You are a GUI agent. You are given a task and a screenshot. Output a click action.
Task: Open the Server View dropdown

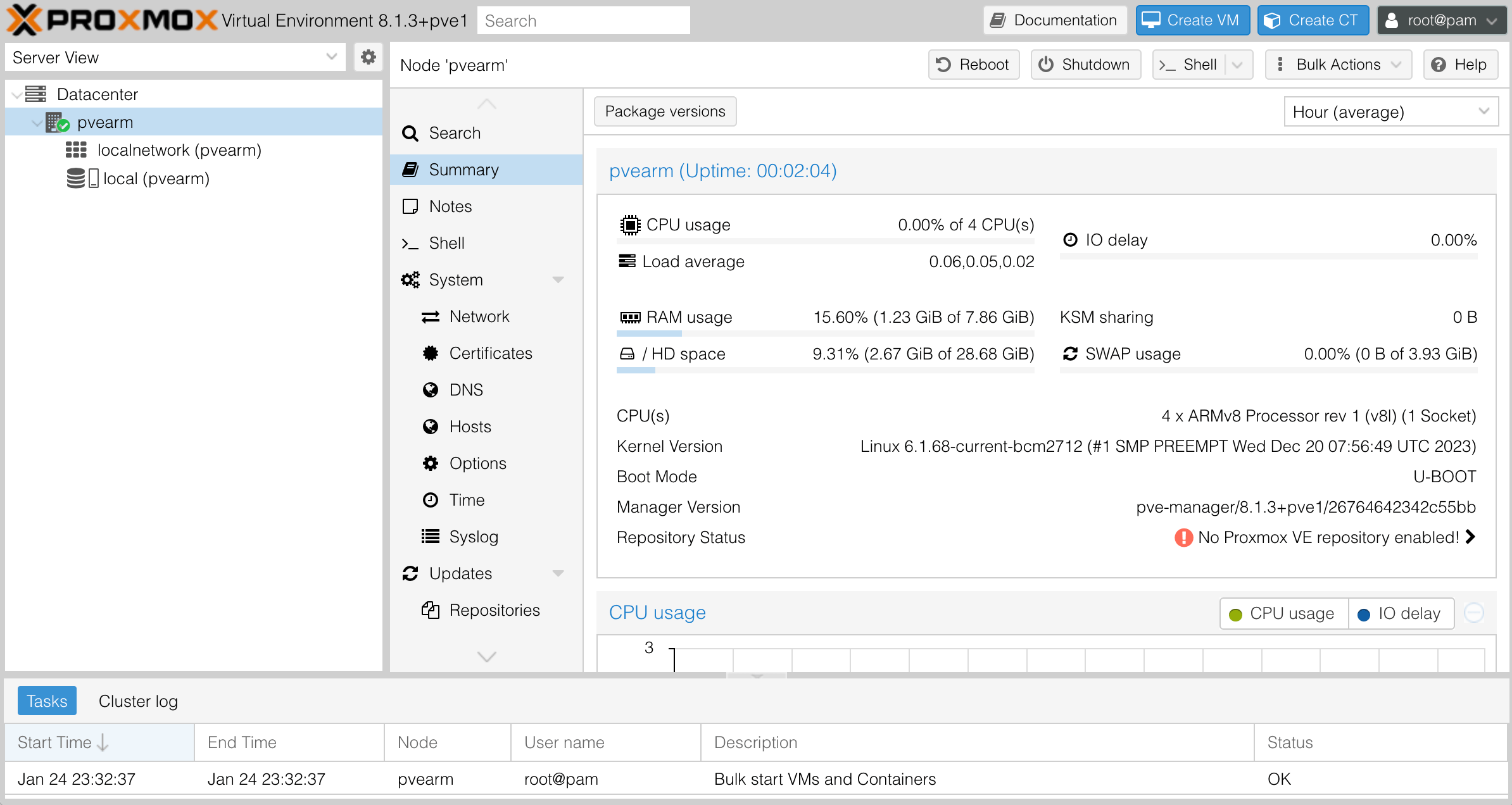pyautogui.click(x=331, y=58)
